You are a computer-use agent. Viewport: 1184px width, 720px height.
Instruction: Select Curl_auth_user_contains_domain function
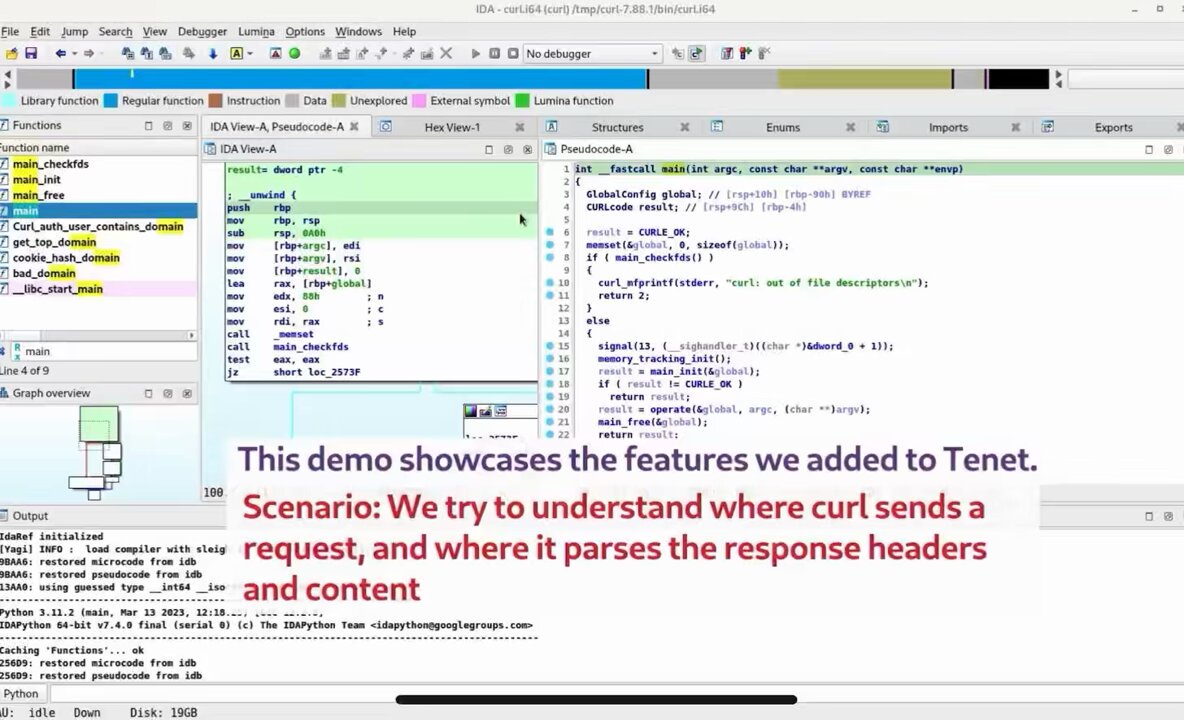98,226
